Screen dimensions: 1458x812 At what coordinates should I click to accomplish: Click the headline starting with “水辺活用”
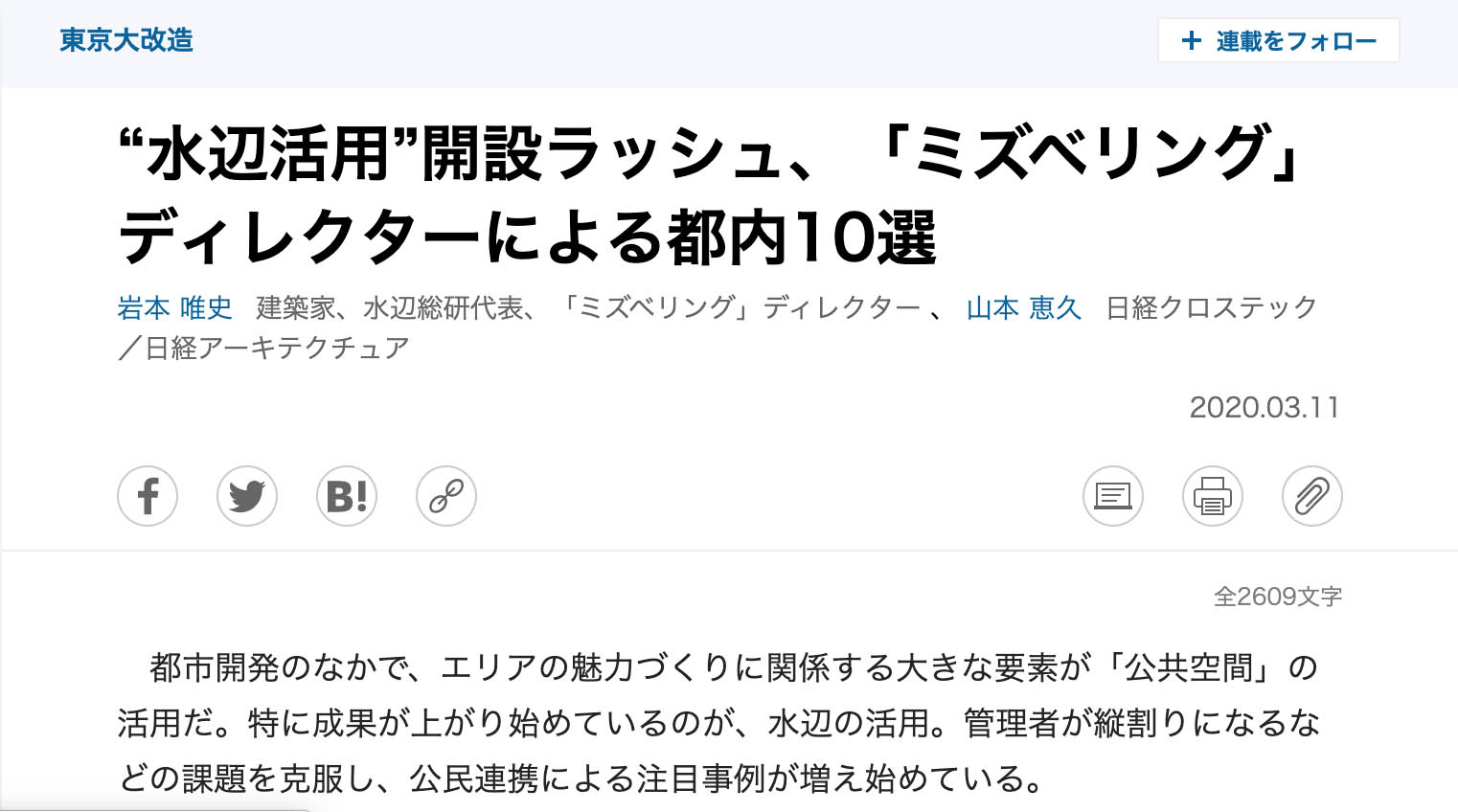(x=709, y=194)
